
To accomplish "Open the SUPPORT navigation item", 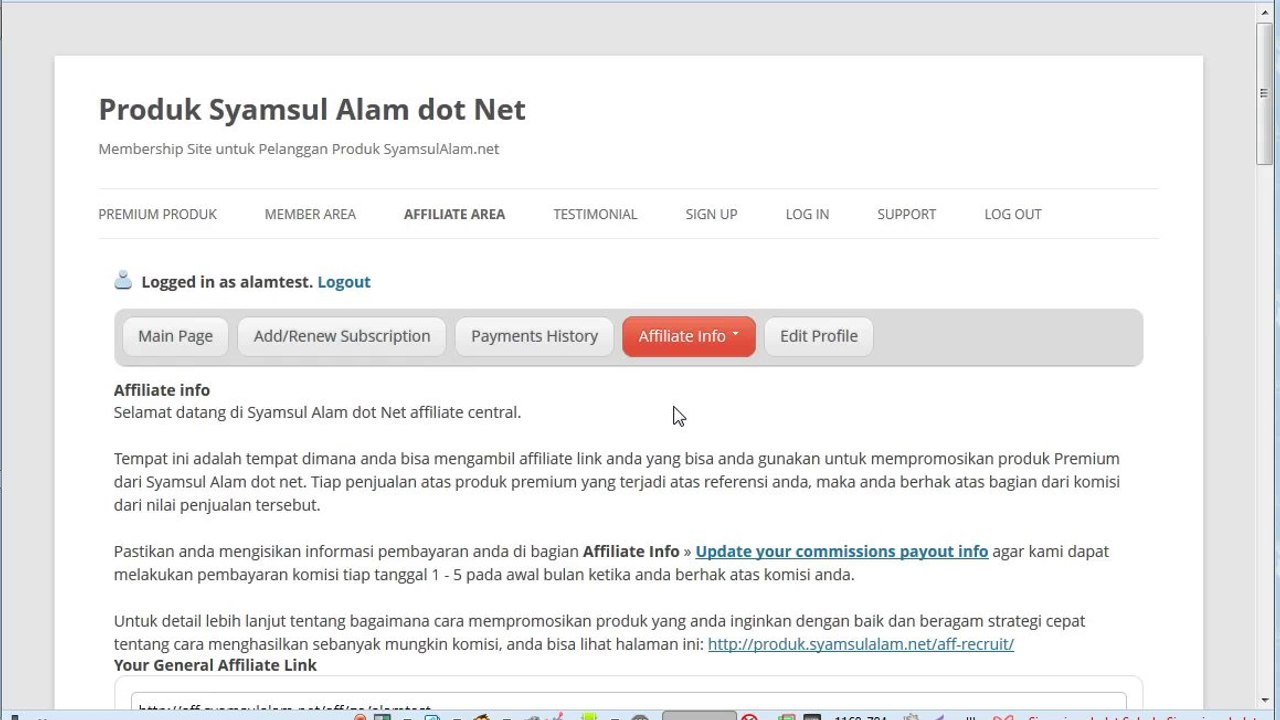I will [x=907, y=214].
